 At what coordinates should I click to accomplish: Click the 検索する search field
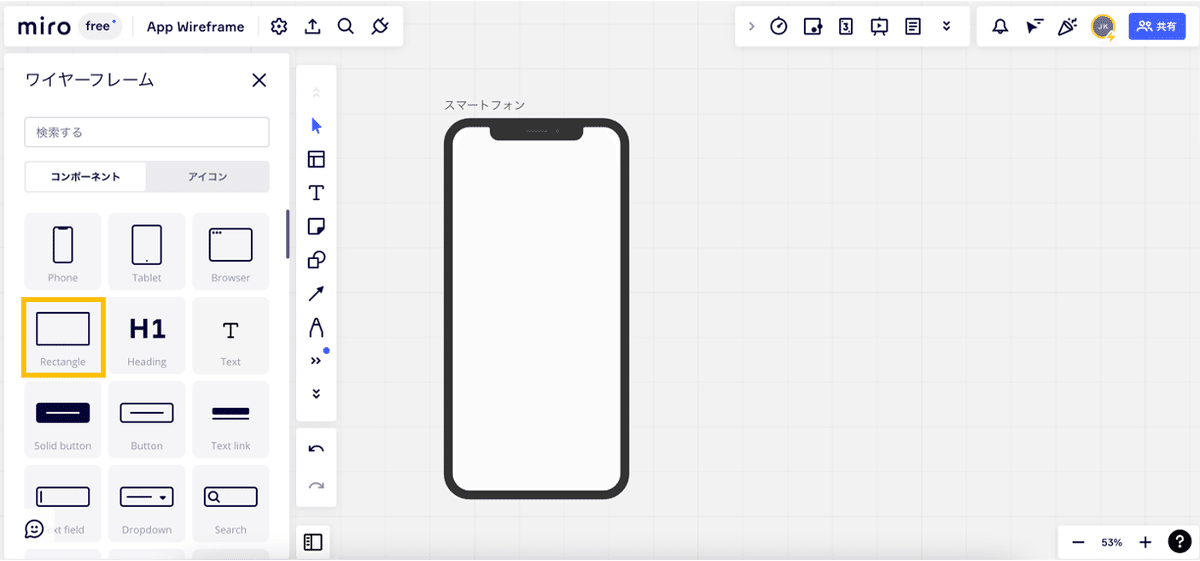(x=147, y=132)
